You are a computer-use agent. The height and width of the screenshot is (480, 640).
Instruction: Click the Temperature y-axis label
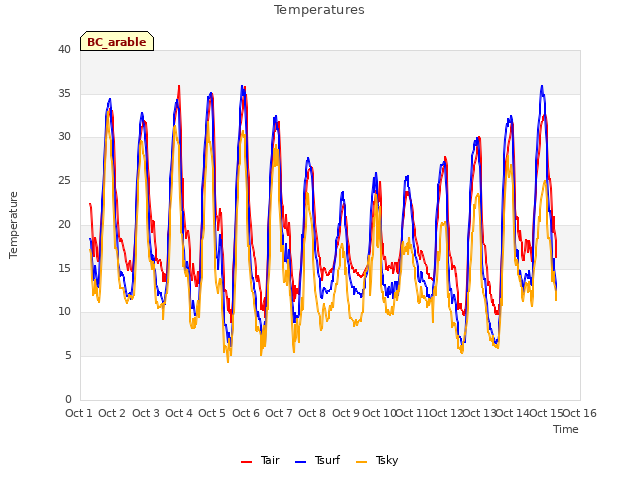[13, 225]
